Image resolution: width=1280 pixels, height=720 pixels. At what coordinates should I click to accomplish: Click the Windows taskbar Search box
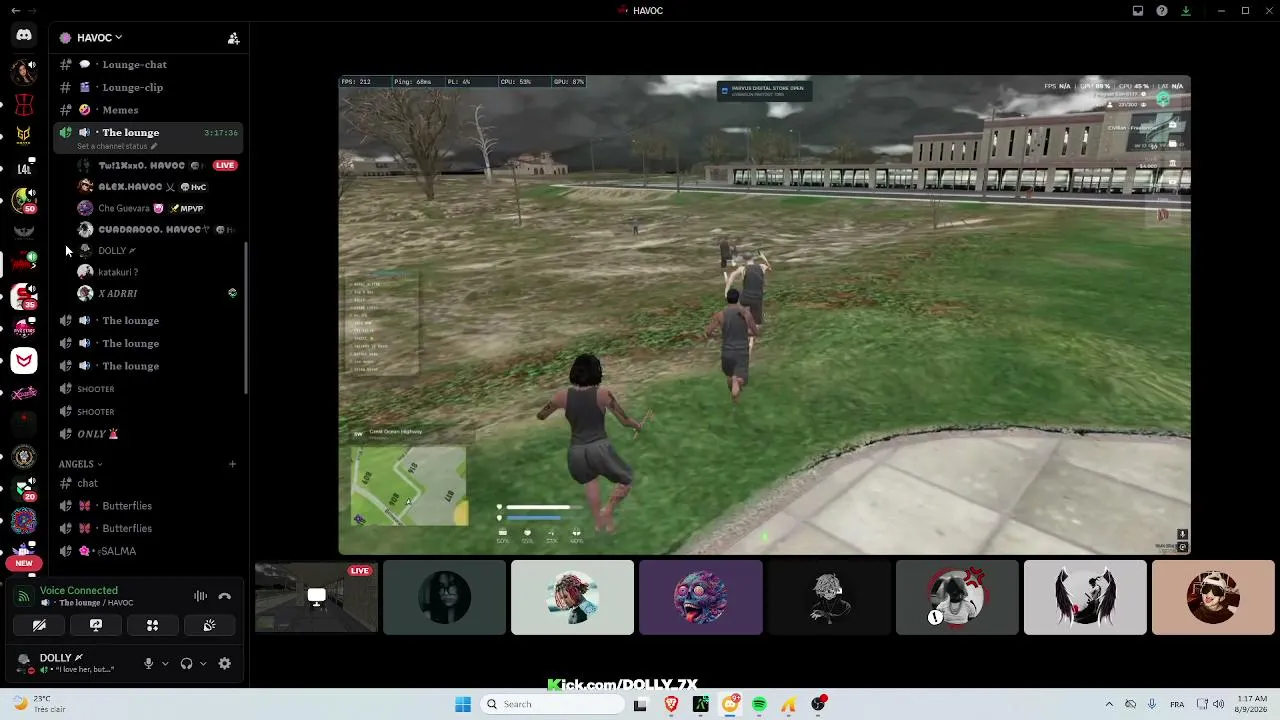[x=551, y=704]
